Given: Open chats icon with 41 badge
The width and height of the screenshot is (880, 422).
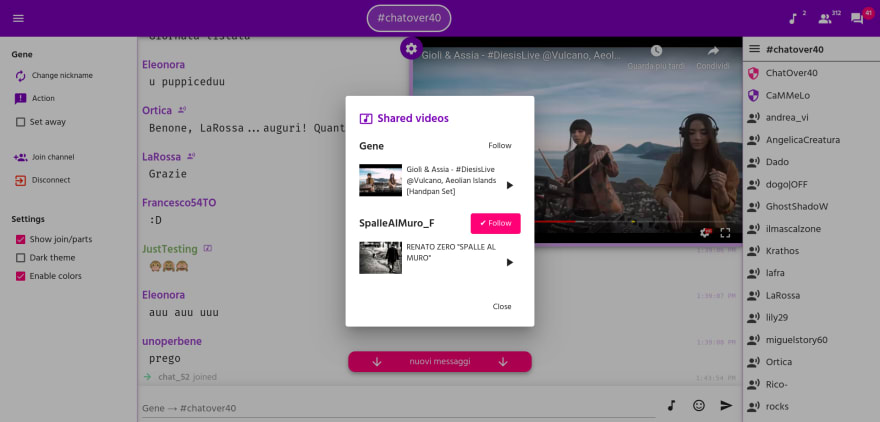Looking at the screenshot, I should (857, 19).
